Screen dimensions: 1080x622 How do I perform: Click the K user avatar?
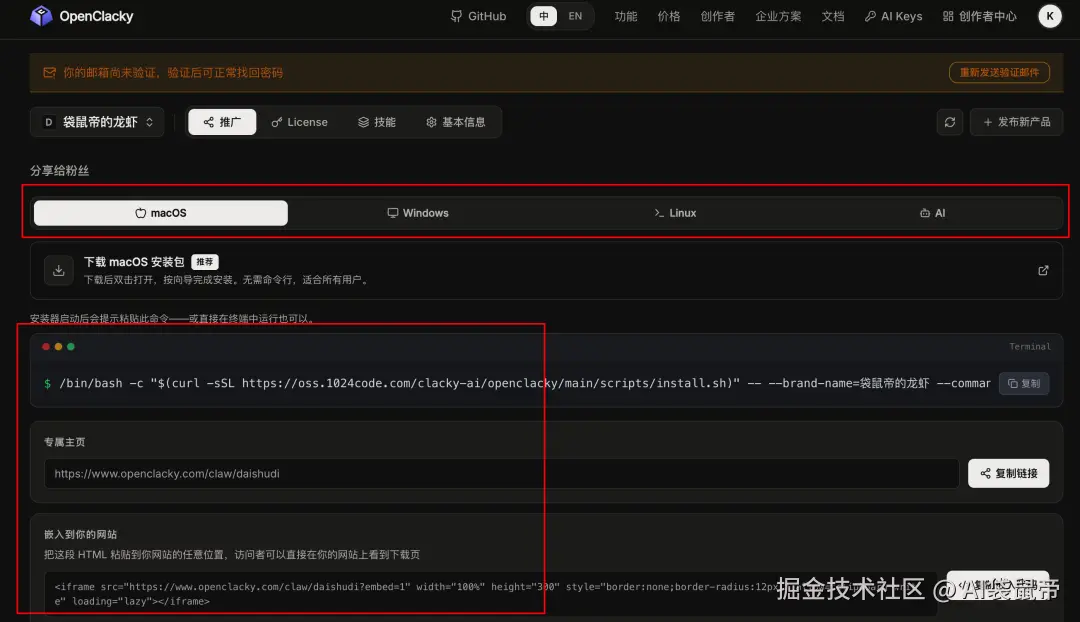(1050, 16)
